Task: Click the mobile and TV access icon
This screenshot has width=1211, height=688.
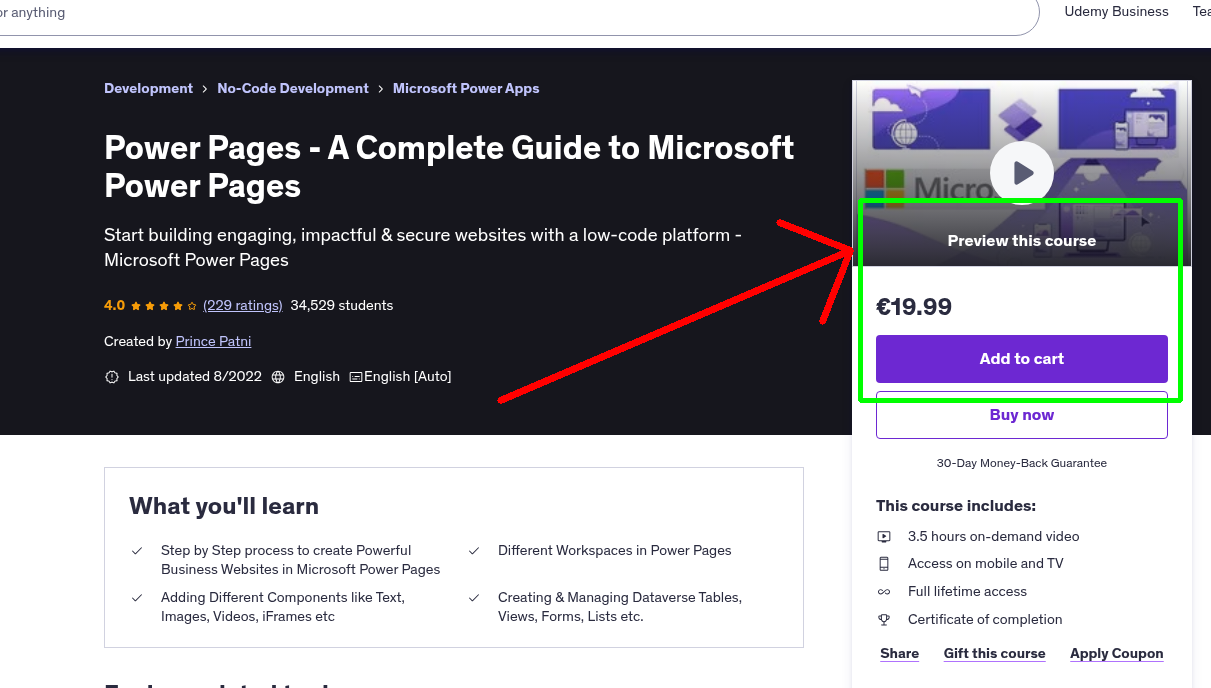Action: click(x=884, y=563)
